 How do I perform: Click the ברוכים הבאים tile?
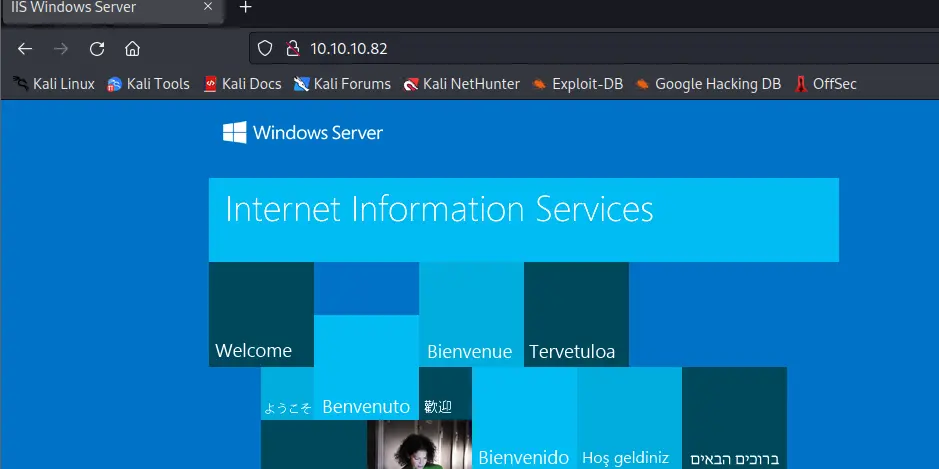point(734,418)
